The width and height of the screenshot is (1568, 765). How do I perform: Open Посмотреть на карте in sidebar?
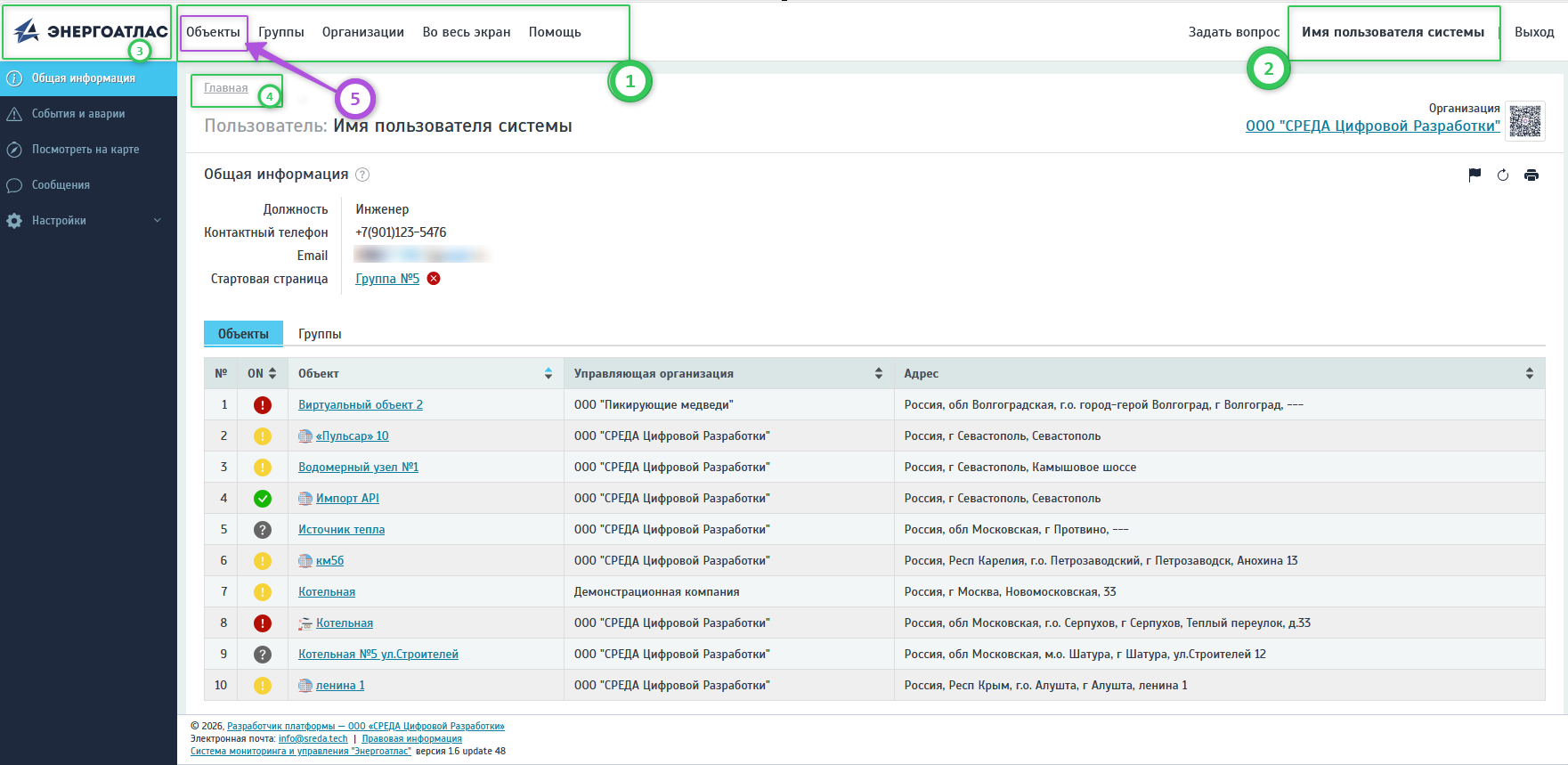pyautogui.click(x=88, y=150)
